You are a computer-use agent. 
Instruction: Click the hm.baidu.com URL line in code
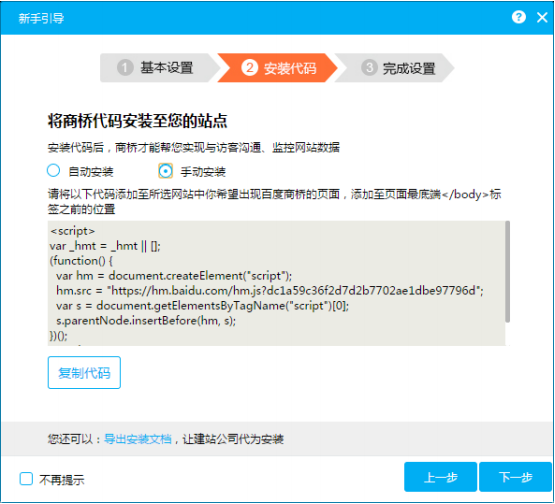[x=270, y=291]
